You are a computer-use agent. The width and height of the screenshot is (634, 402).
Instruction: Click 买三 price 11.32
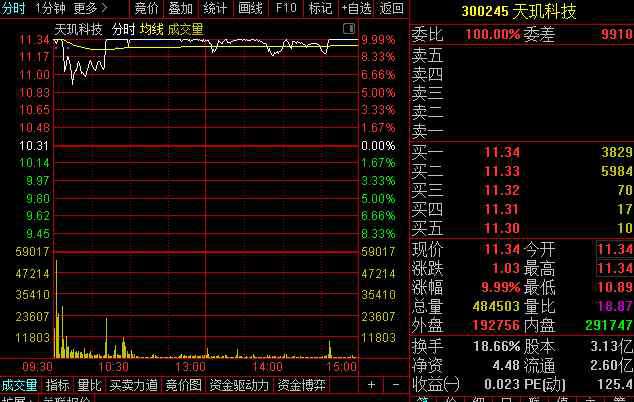click(x=502, y=190)
